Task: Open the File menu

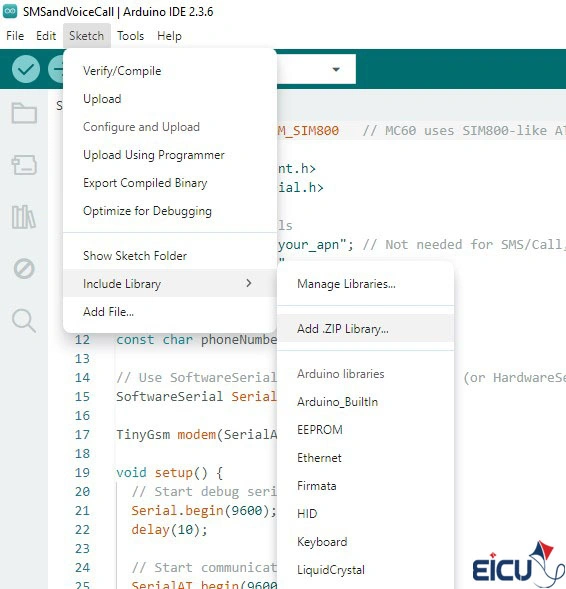Action: click(x=15, y=36)
